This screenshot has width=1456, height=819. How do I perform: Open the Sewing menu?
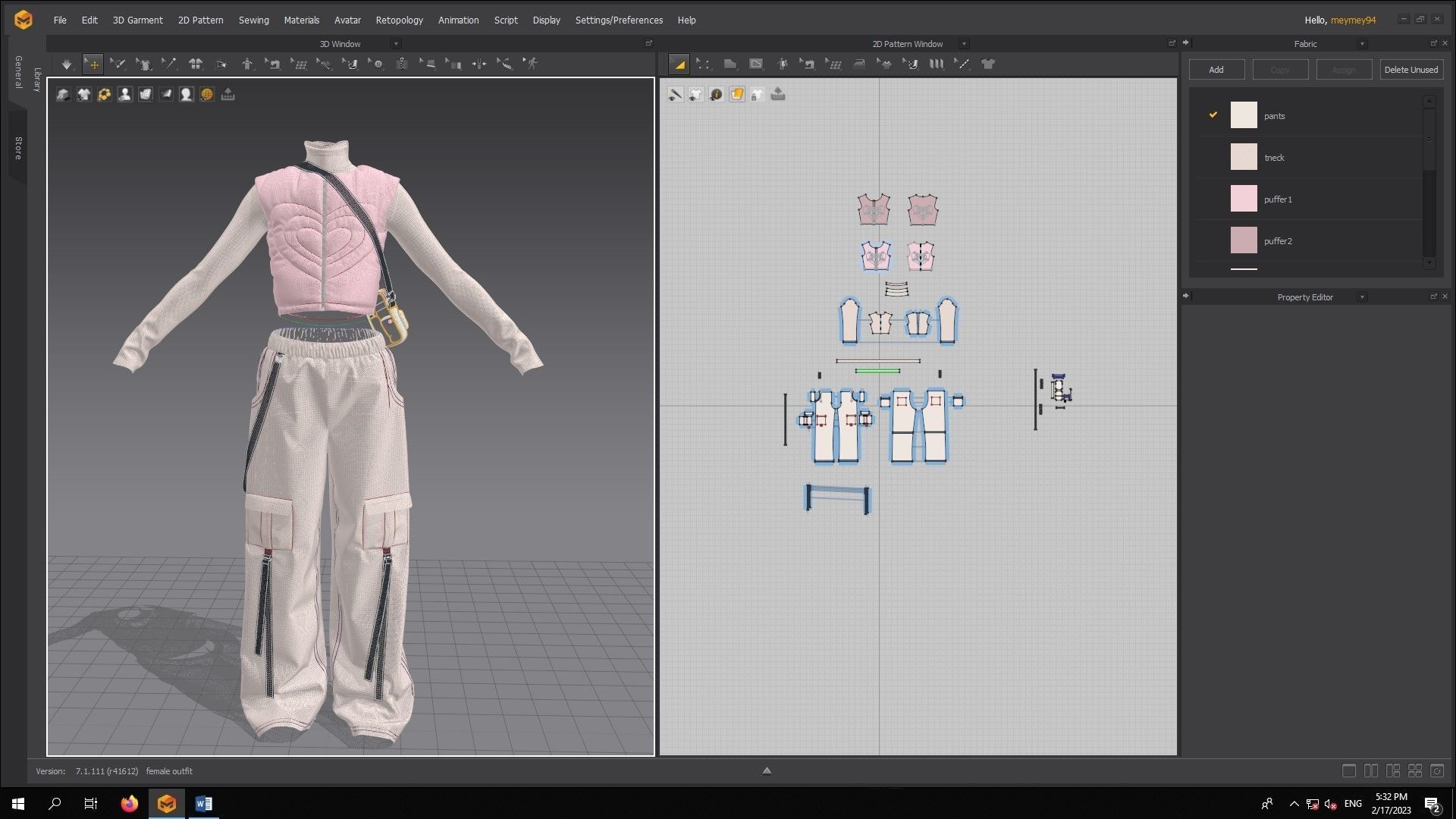pyautogui.click(x=253, y=20)
